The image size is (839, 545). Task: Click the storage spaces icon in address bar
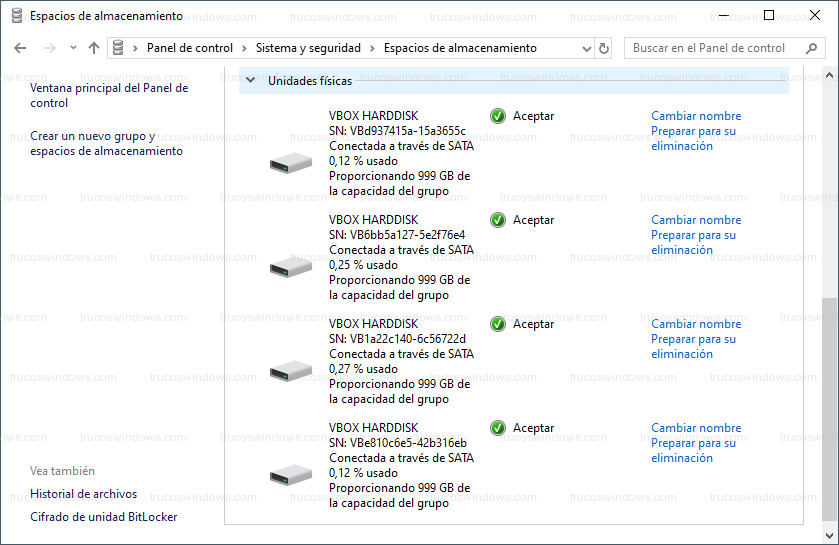coord(118,48)
